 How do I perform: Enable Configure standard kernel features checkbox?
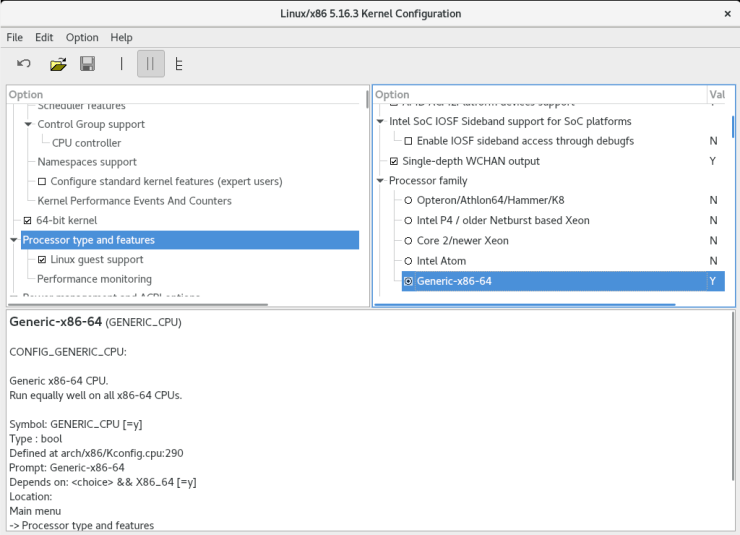[x=42, y=181]
